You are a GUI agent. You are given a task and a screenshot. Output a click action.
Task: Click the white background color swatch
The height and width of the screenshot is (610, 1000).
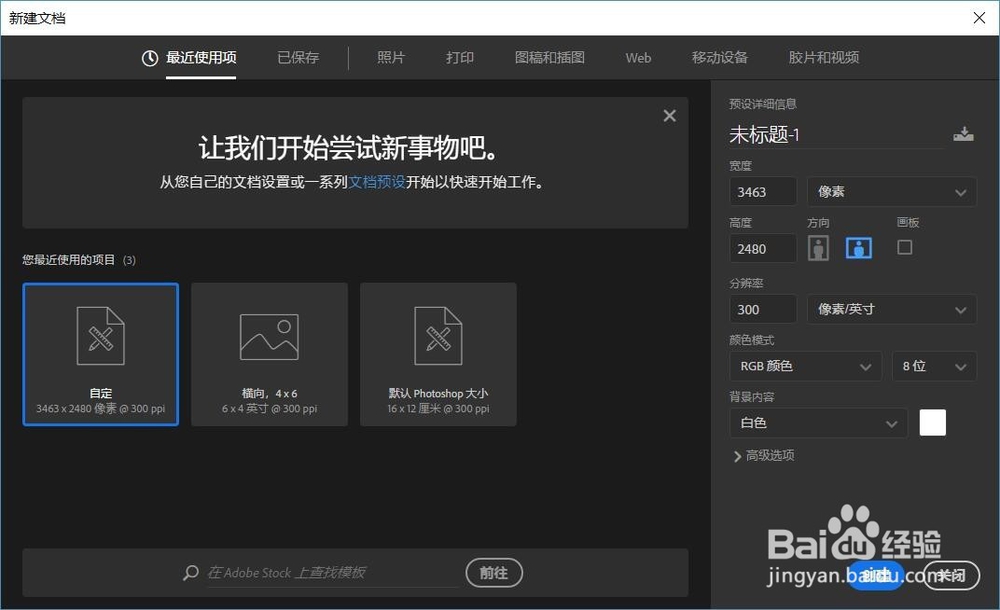[932, 422]
